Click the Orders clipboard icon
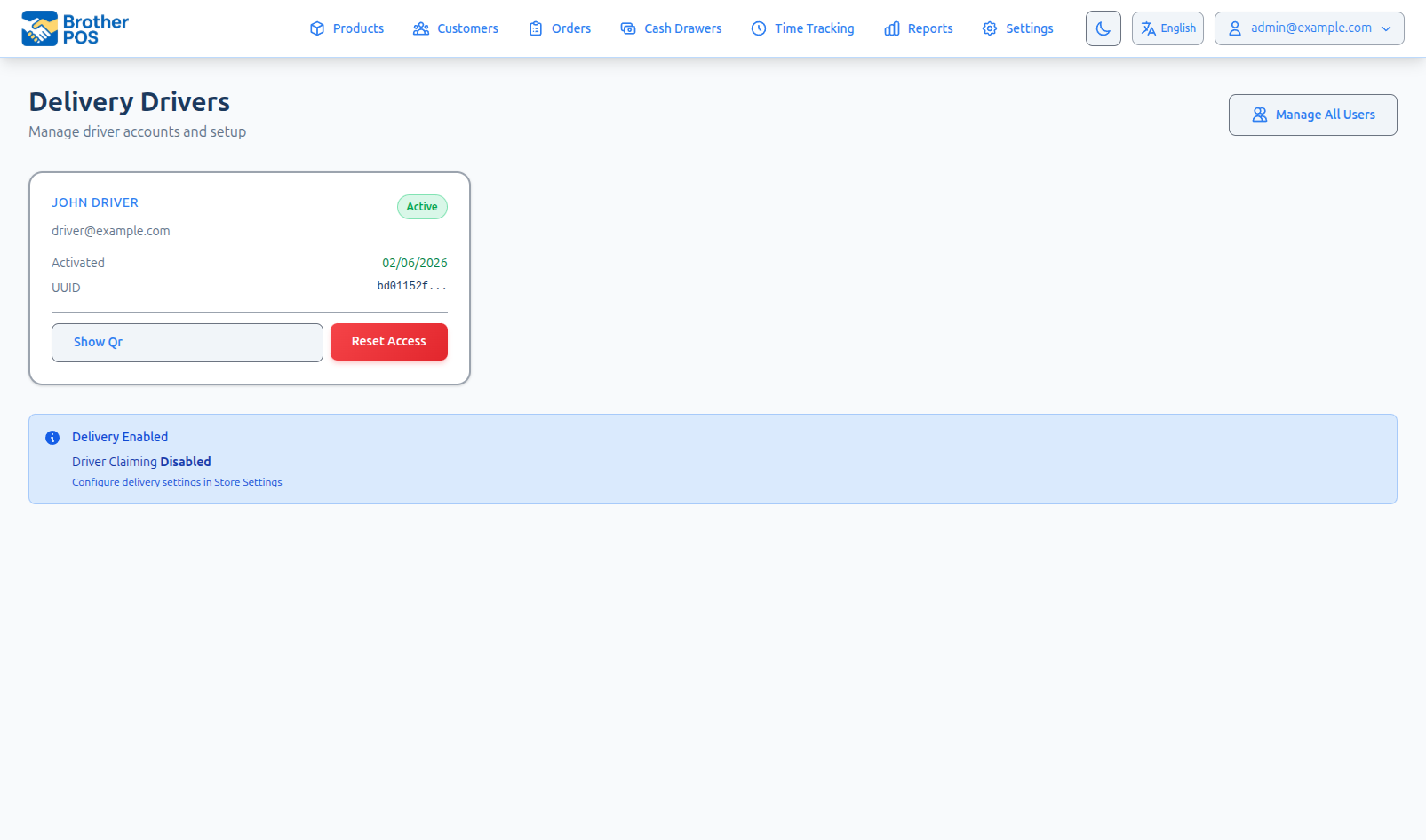This screenshot has height=840, width=1426. tap(536, 28)
